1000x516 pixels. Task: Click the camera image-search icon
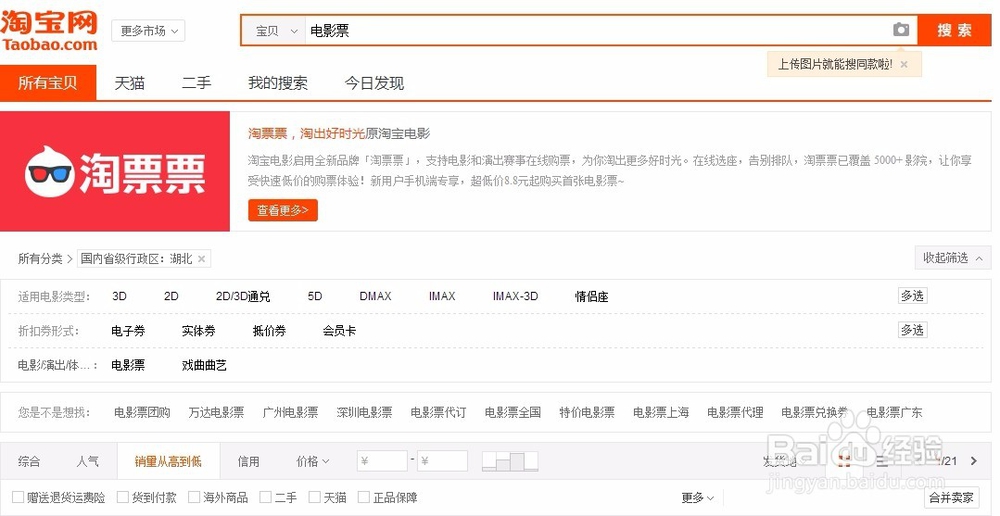901,30
